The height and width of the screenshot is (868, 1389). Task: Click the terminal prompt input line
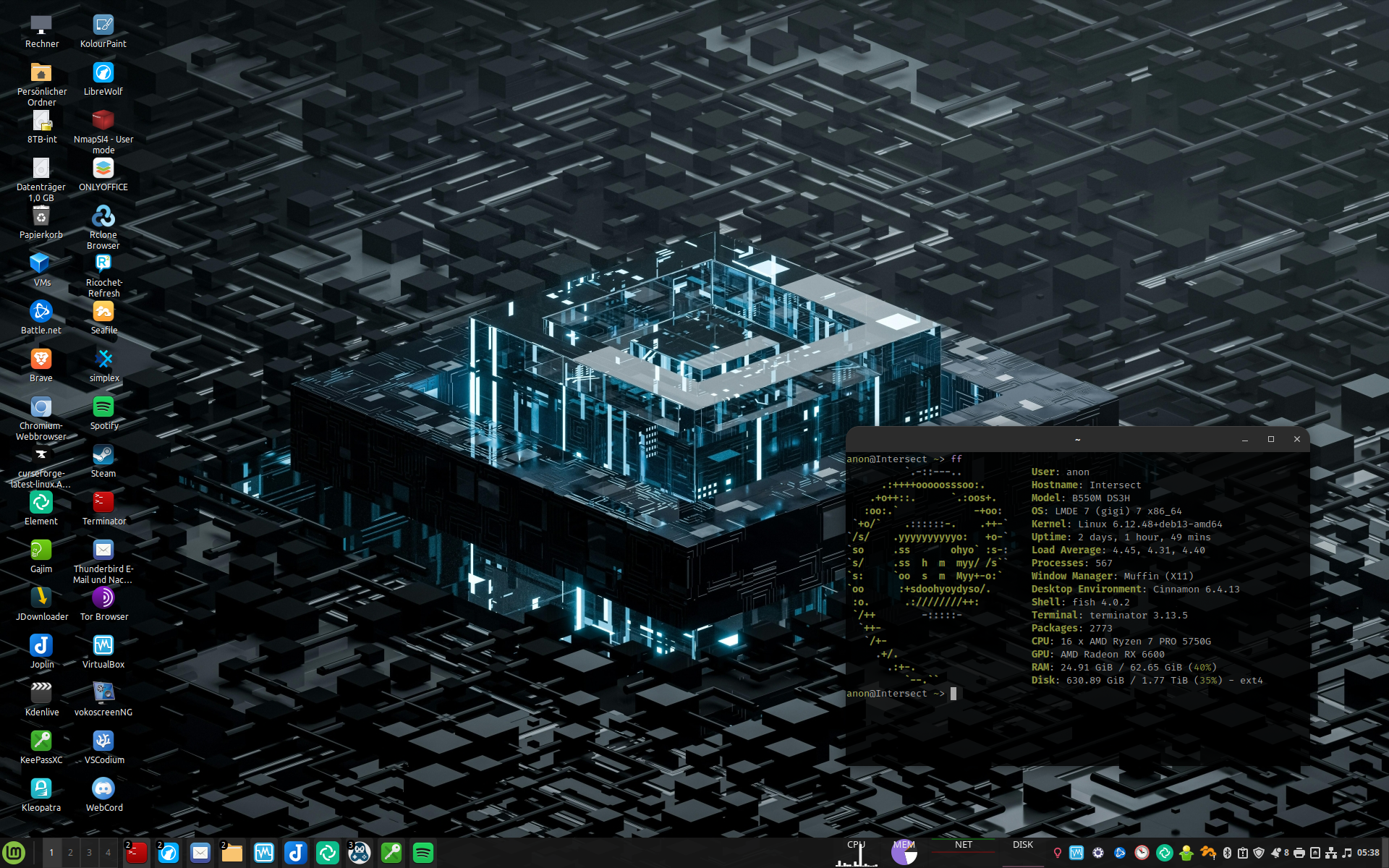[x=953, y=694]
